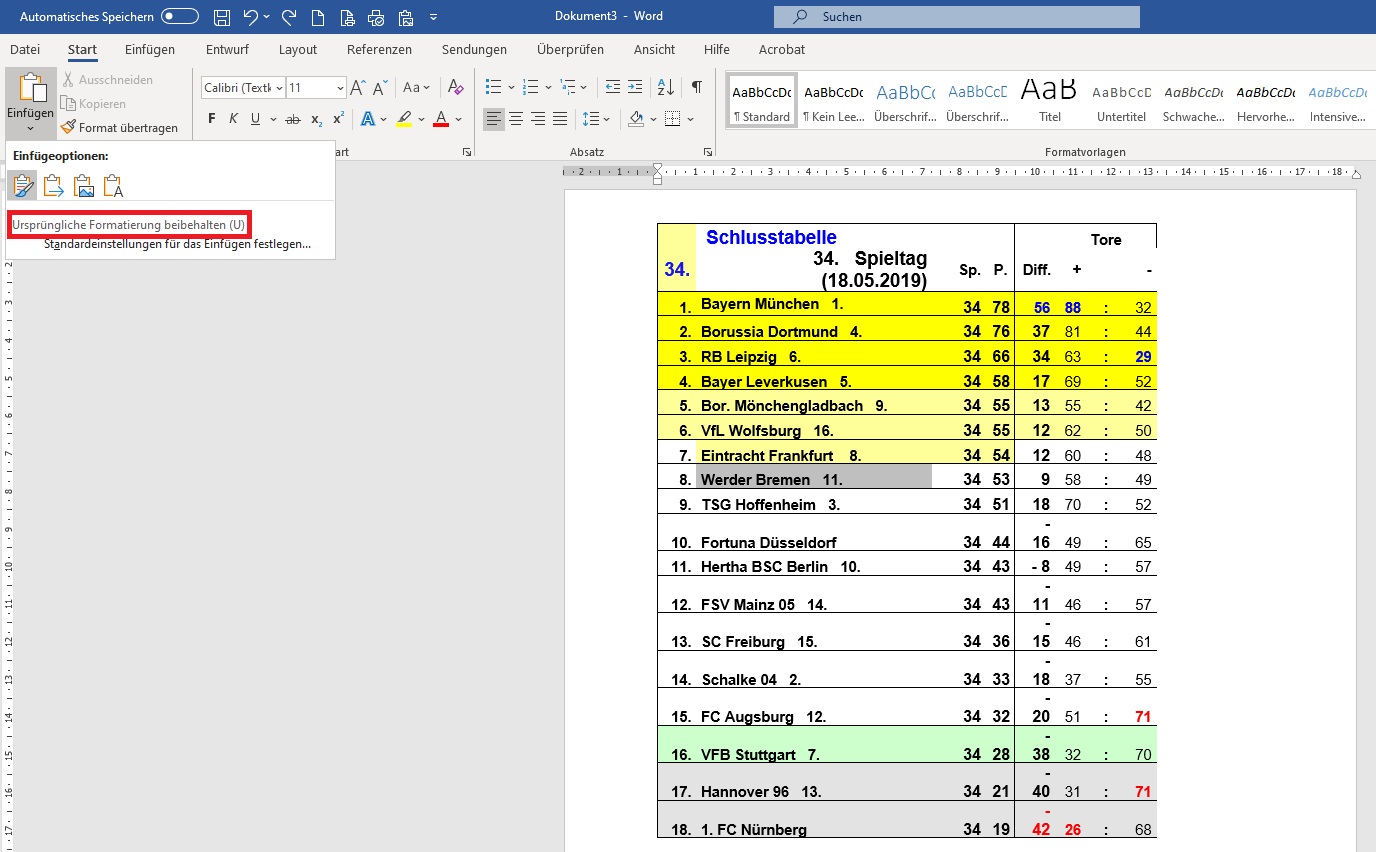The width and height of the screenshot is (1376, 852).
Task: Save the document with the floppy disk icon
Action: (222, 17)
